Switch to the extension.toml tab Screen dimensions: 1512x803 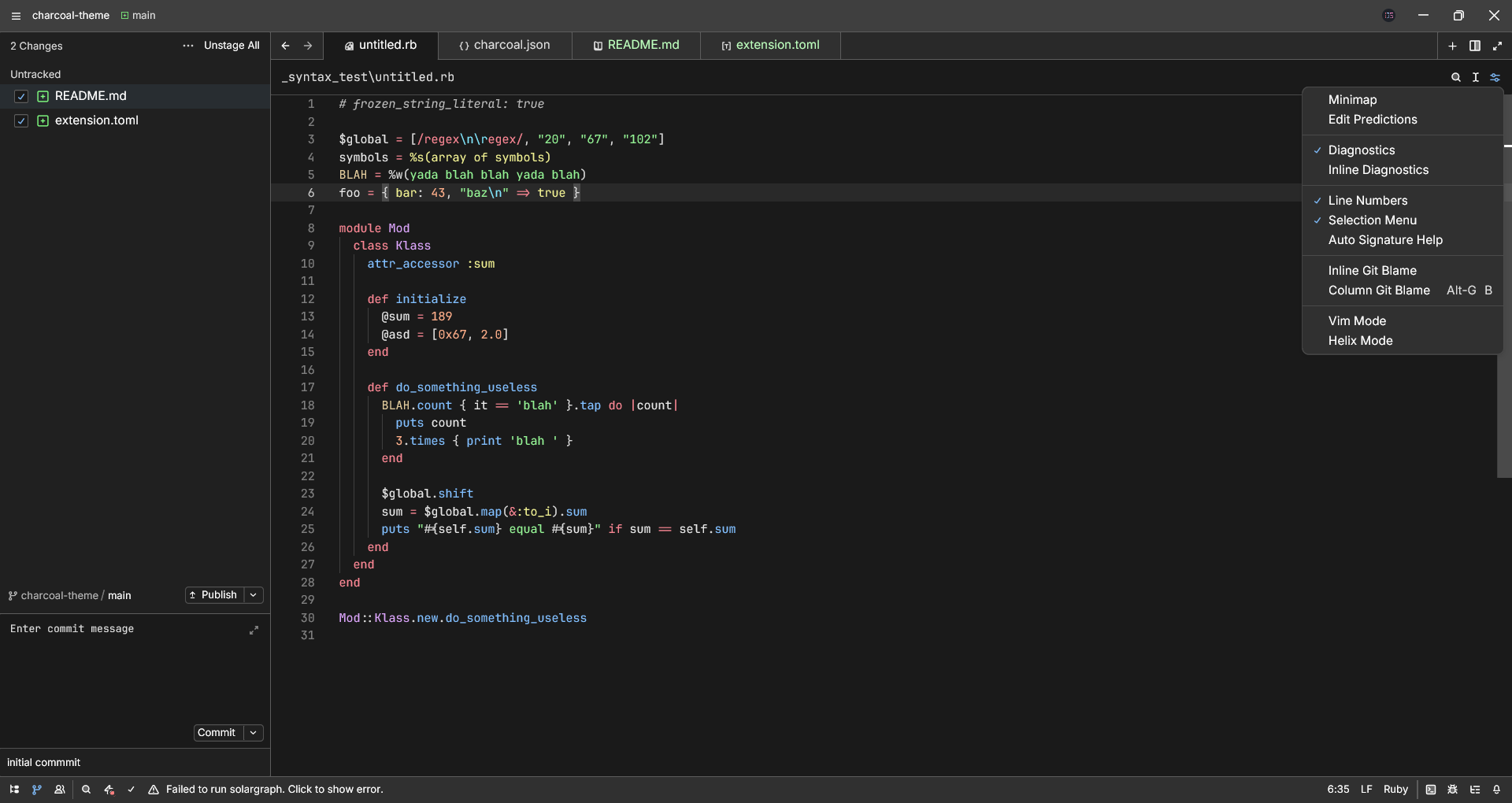[x=770, y=46]
